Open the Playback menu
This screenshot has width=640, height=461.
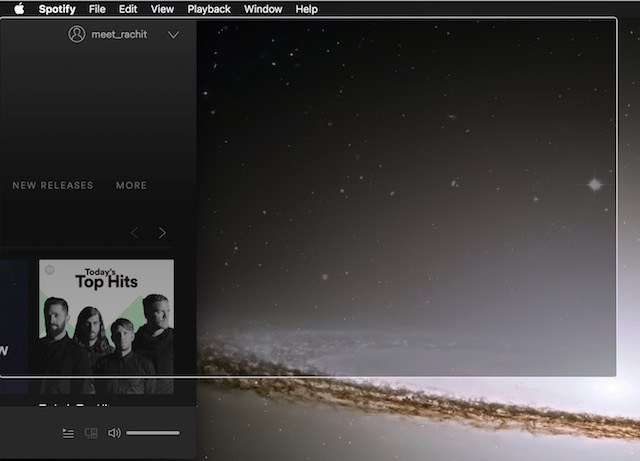209,9
